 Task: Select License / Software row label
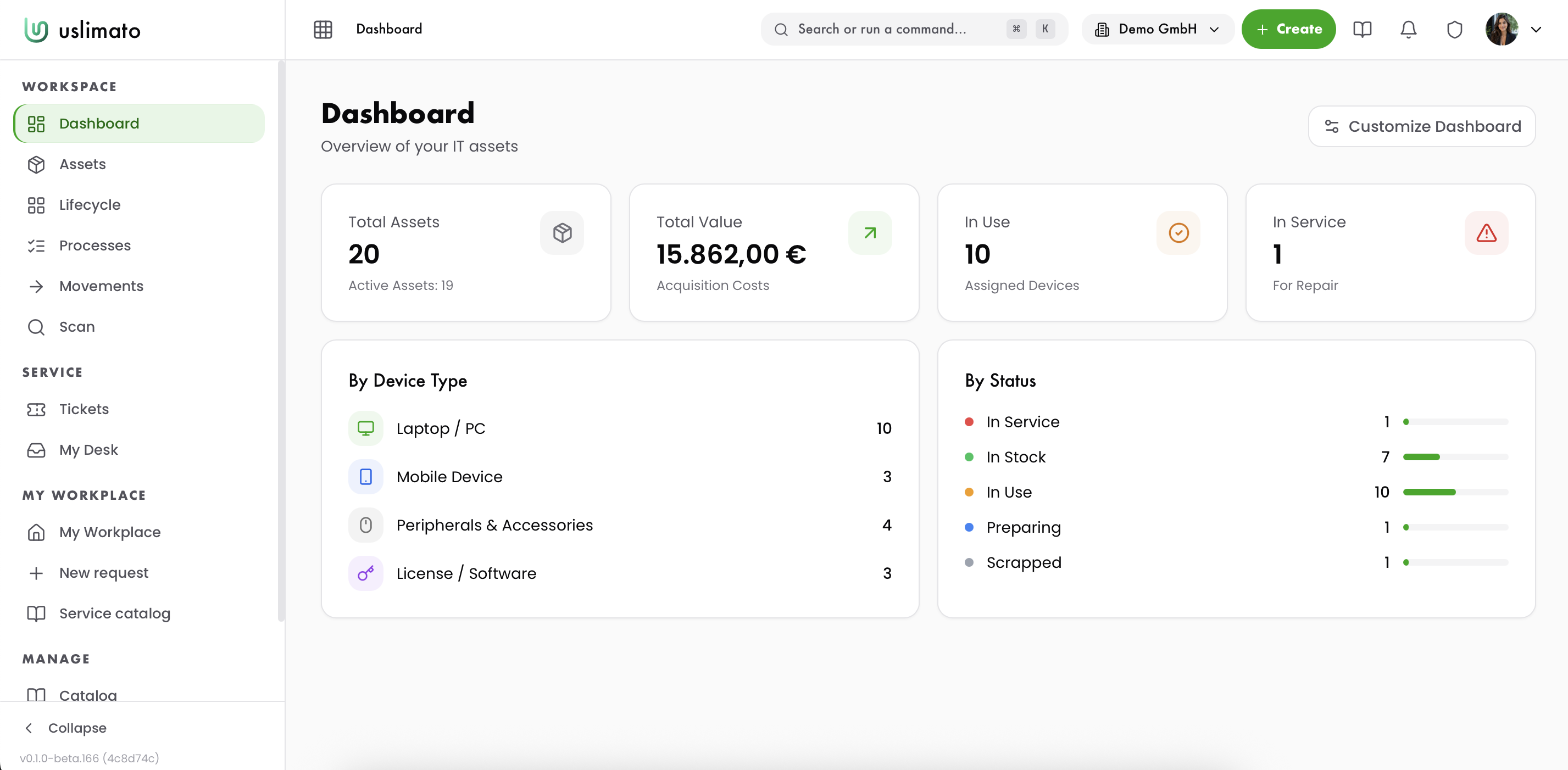466,573
